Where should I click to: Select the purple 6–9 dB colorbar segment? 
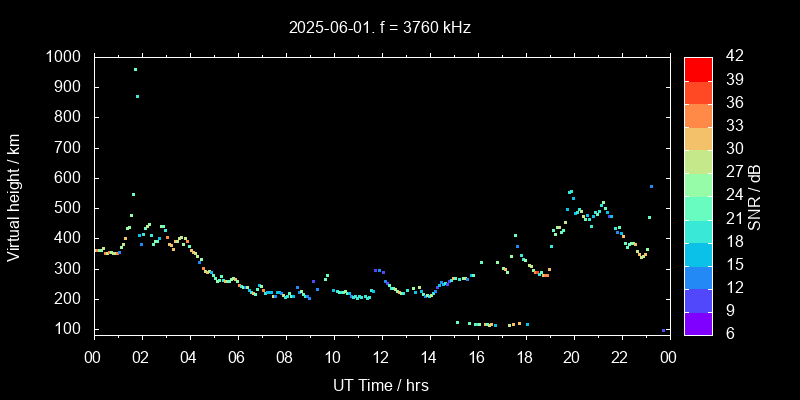click(698, 322)
